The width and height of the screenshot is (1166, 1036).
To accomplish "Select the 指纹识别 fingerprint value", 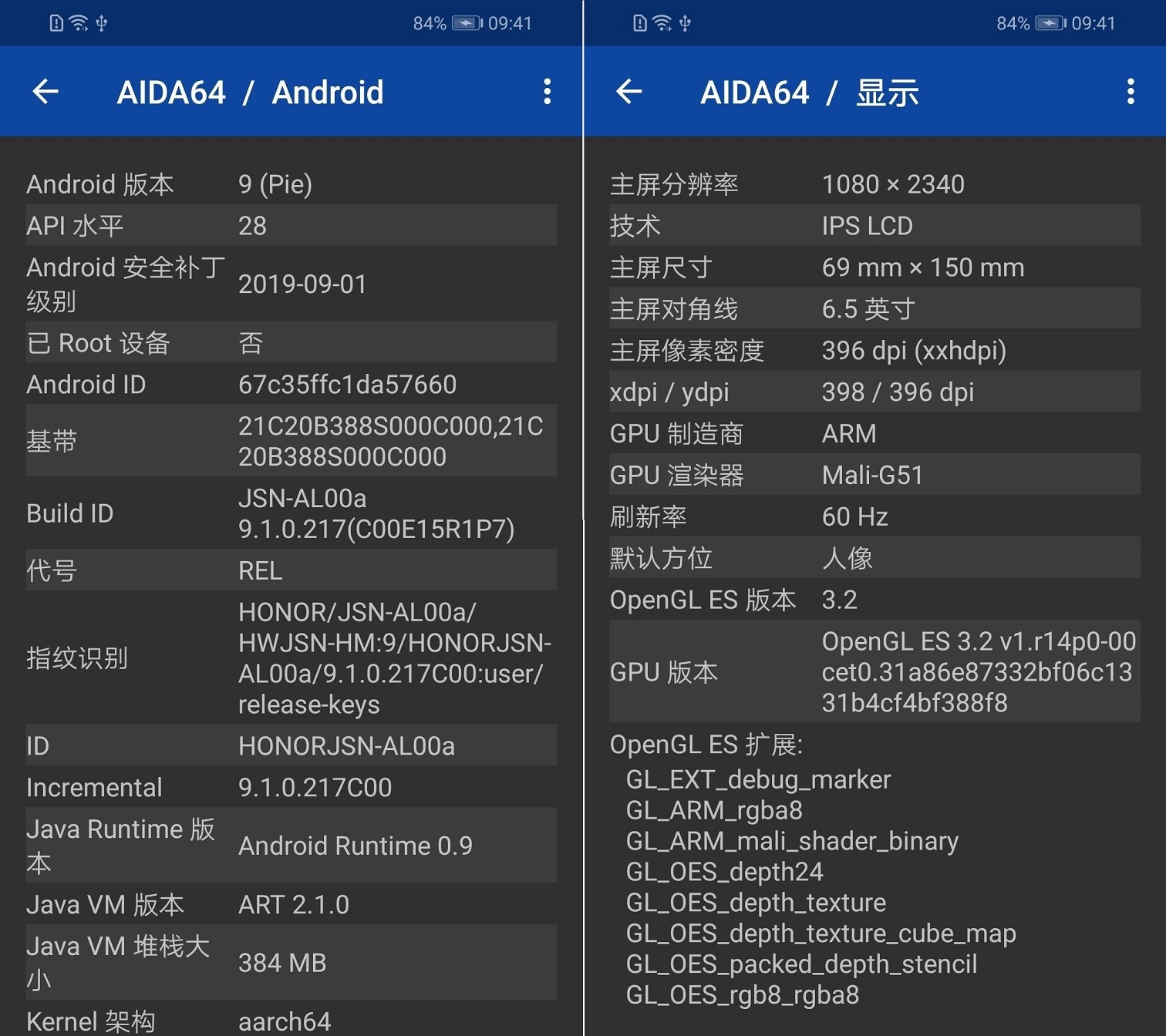I will click(x=395, y=658).
